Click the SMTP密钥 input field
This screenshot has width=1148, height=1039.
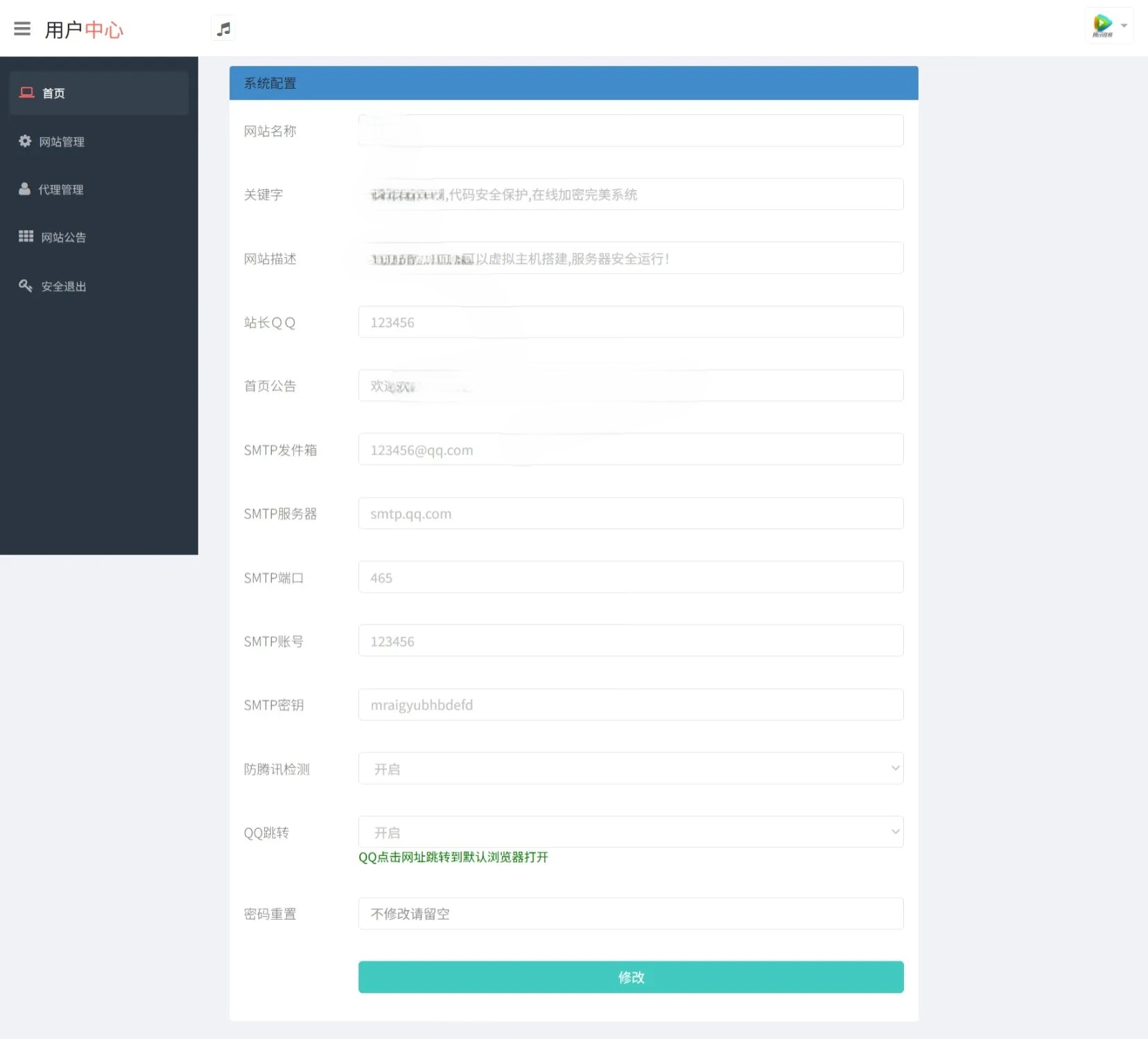point(629,704)
